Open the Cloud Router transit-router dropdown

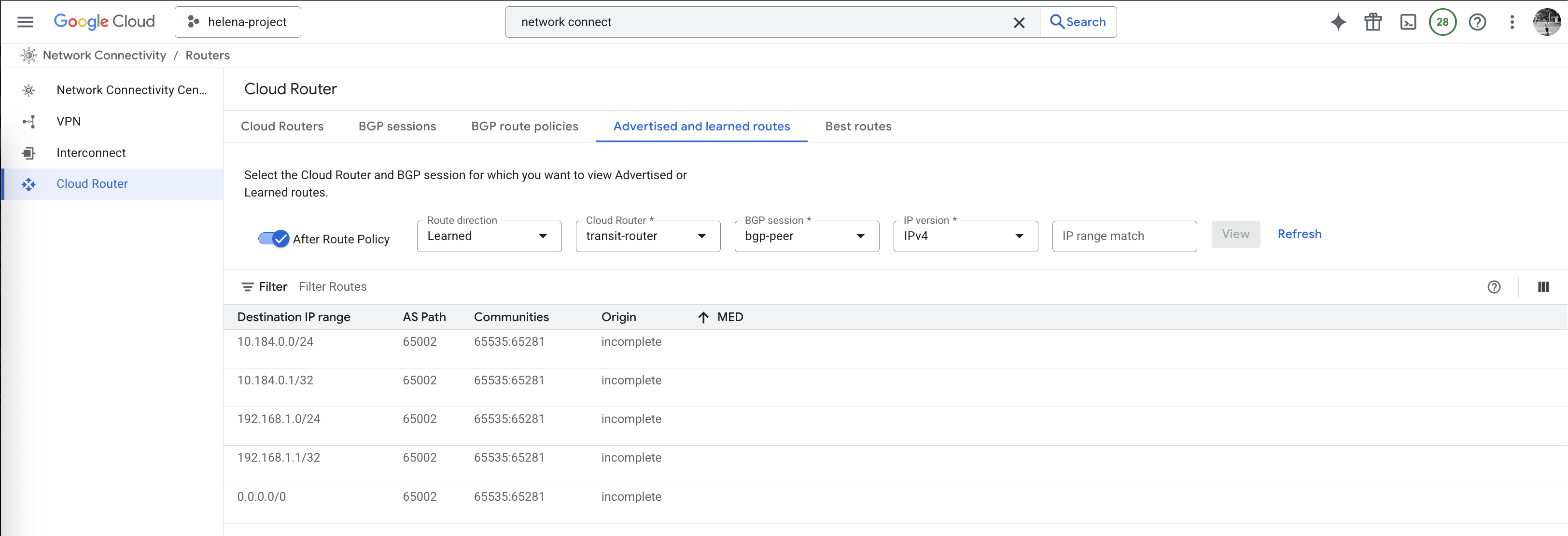(648, 236)
